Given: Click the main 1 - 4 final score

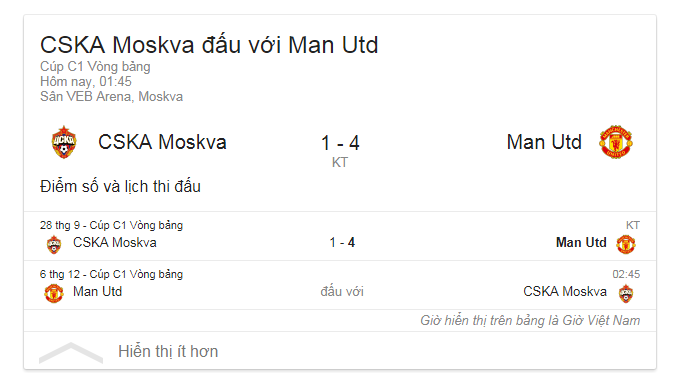Looking at the screenshot, I should (x=340, y=143).
